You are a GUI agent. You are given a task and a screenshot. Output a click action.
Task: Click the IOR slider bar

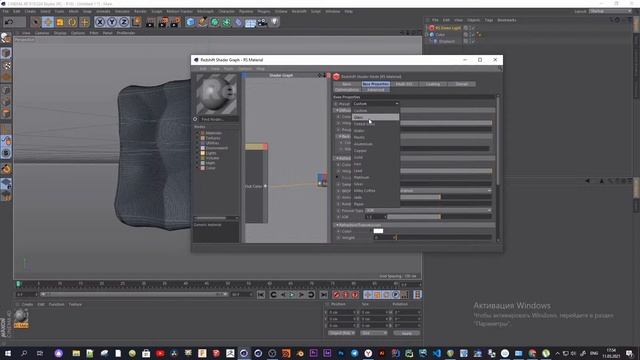[x=440, y=217]
